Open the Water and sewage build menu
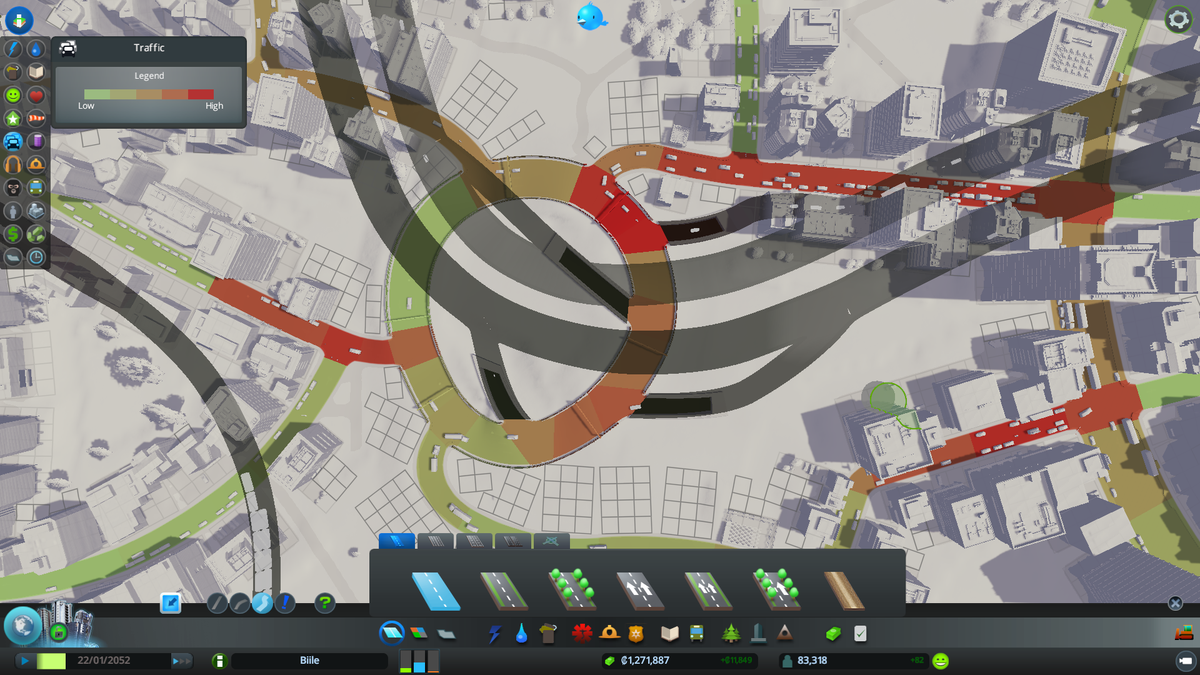This screenshot has width=1200, height=675. [x=522, y=633]
